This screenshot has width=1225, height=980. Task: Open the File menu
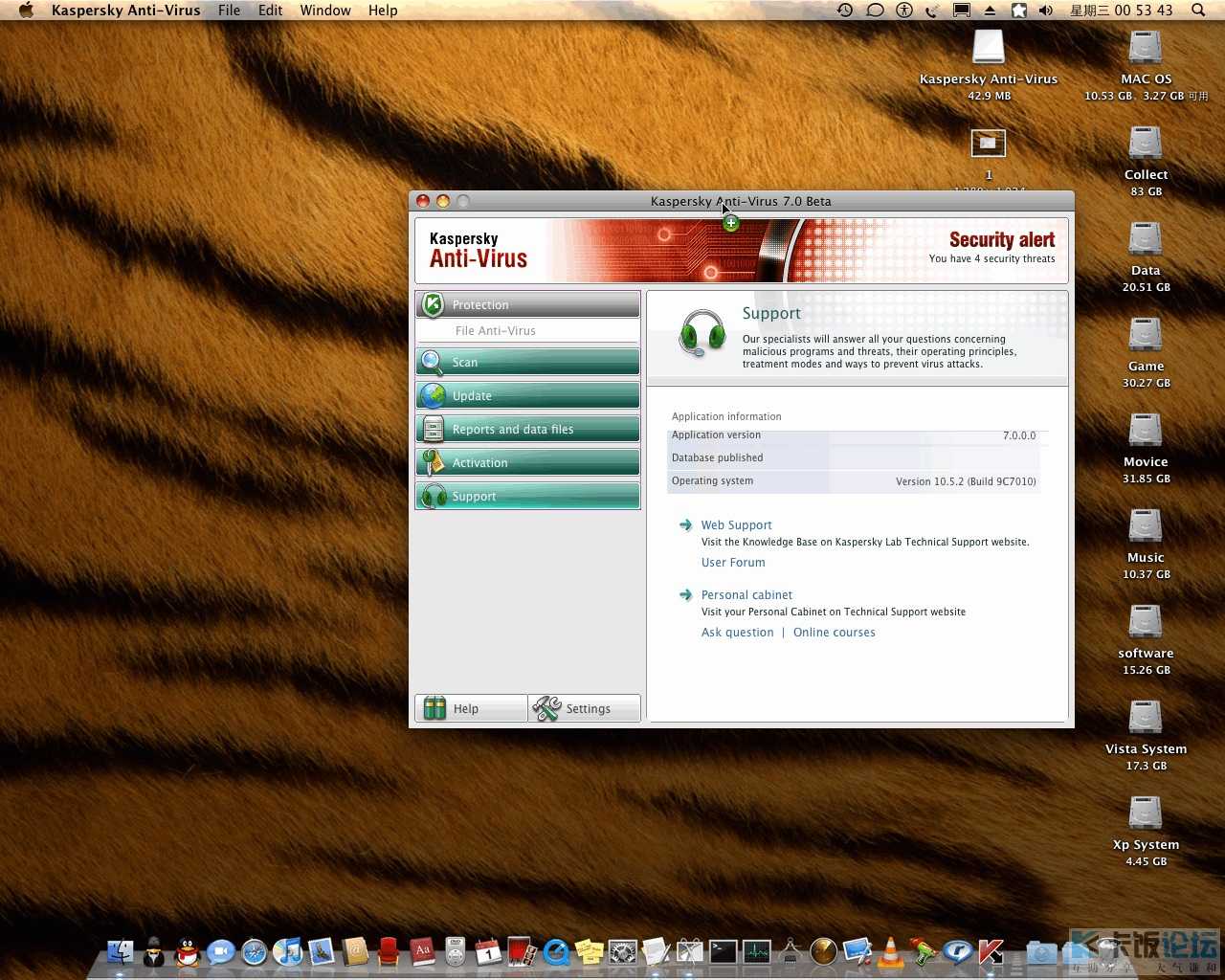[229, 11]
